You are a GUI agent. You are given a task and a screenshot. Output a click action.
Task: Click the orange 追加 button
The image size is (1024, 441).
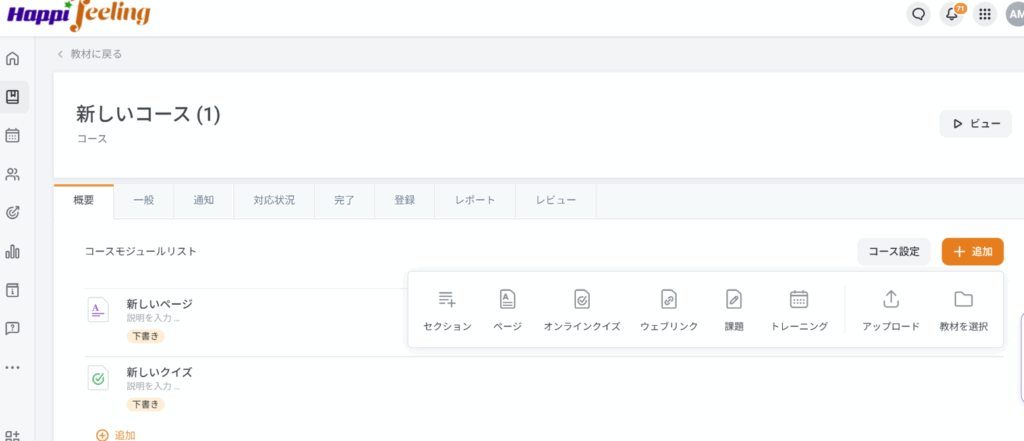click(972, 252)
